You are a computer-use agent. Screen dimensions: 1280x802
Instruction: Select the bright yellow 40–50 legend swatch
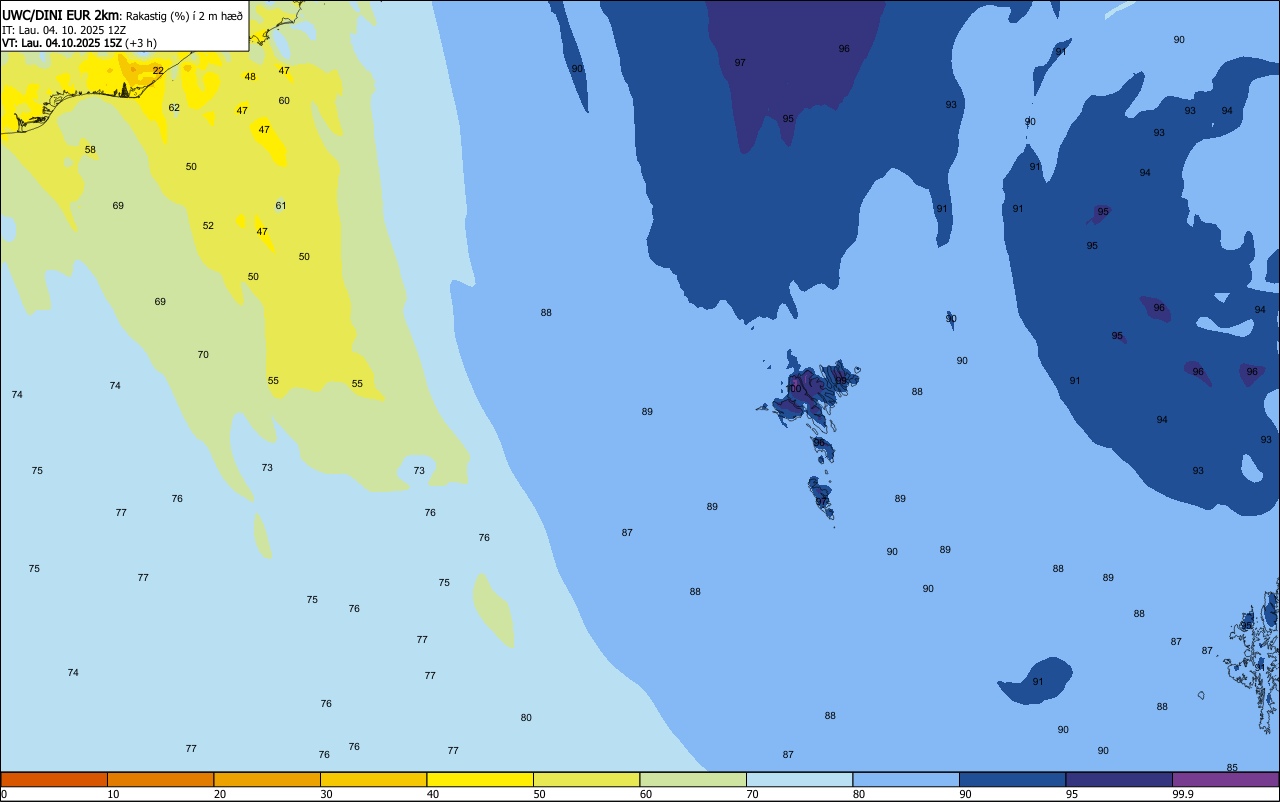(480, 779)
